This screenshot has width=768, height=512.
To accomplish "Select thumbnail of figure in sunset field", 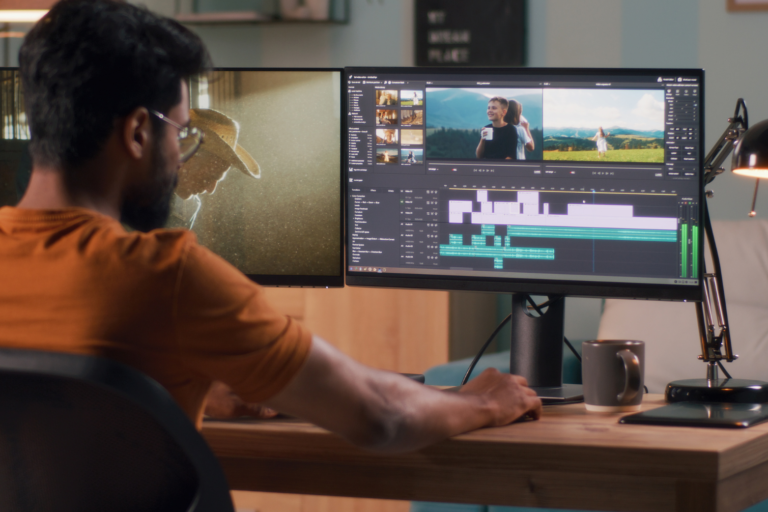I will [387, 156].
